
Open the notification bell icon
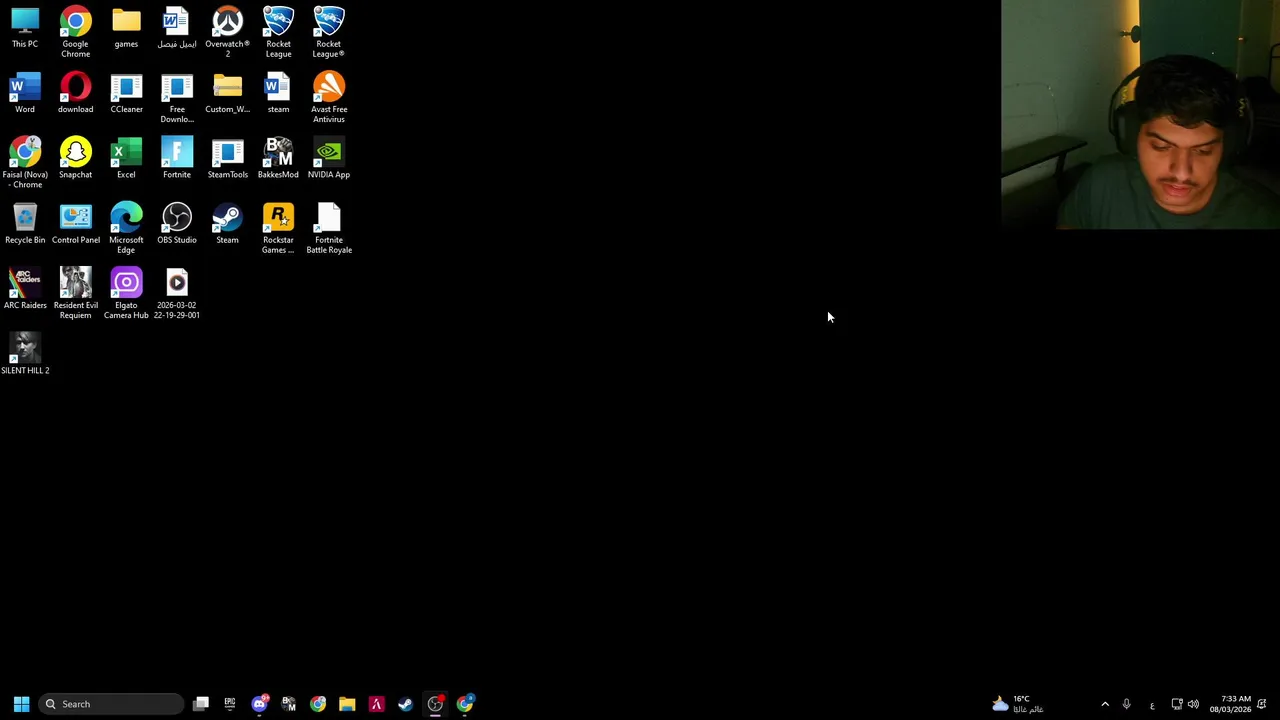point(1263,704)
